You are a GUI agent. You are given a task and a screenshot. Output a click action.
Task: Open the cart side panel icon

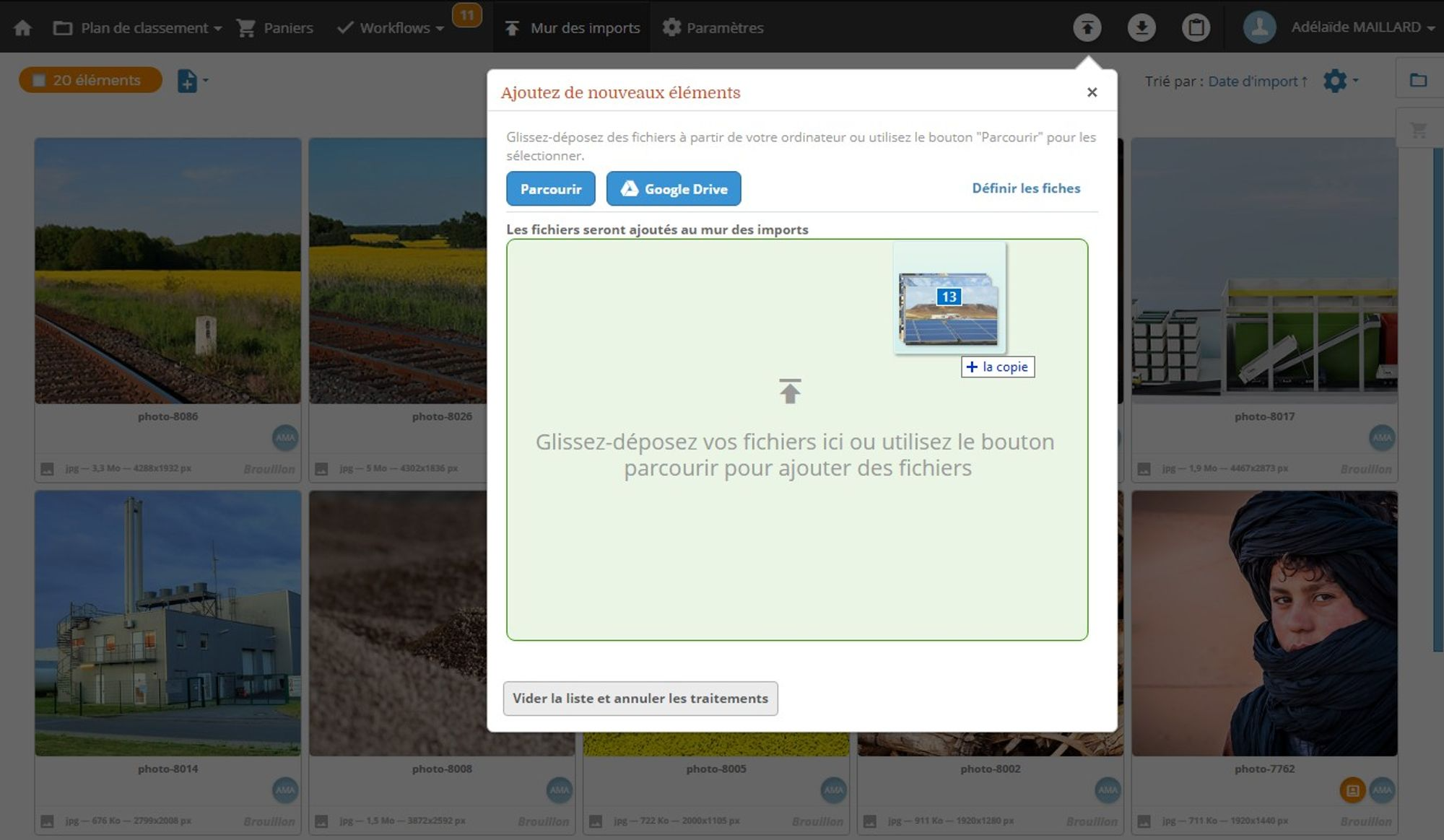point(1419,130)
